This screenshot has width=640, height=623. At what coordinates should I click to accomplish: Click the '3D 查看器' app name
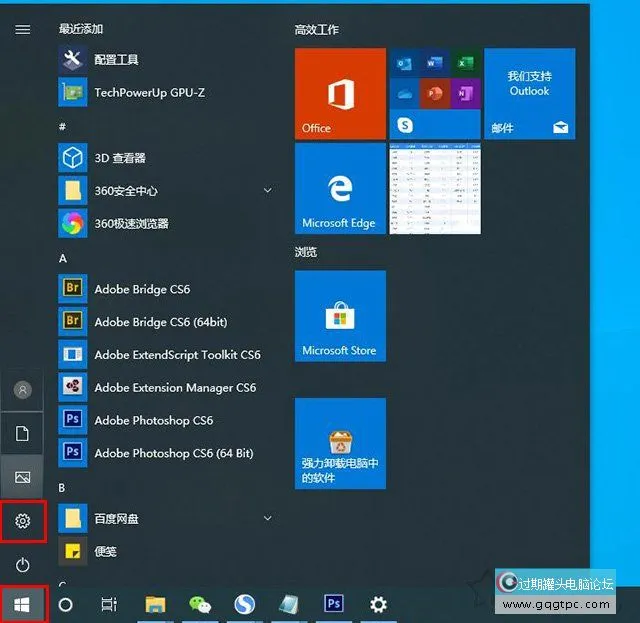pyautogui.click(x=120, y=158)
